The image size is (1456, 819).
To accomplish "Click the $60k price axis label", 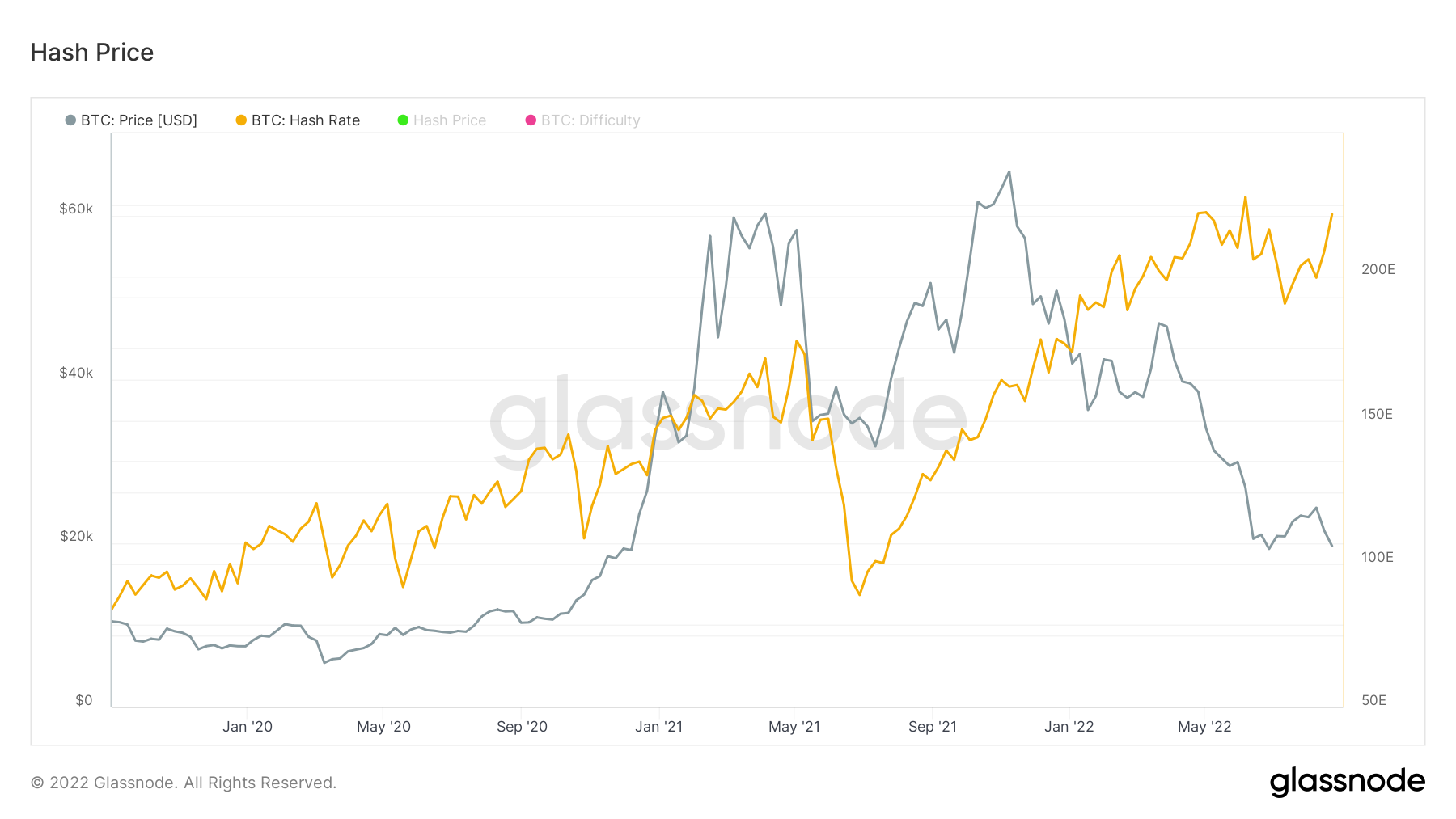I will [76, 209].
